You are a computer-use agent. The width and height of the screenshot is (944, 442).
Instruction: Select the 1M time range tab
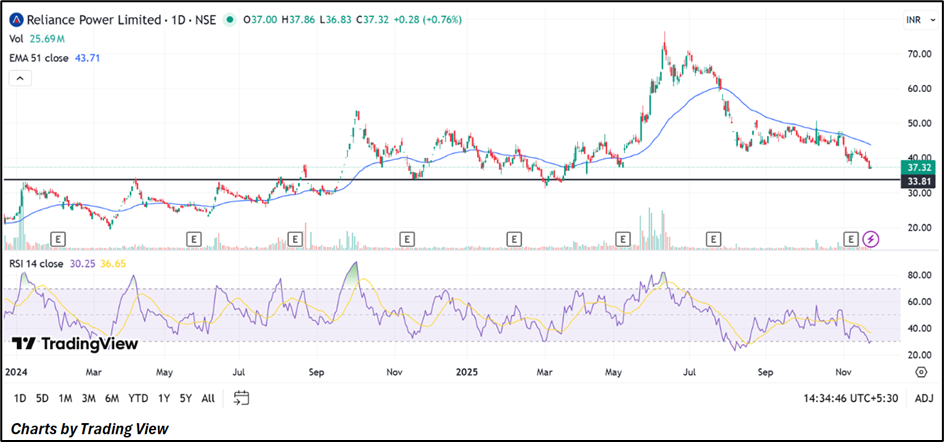click(x=65, y=398)
